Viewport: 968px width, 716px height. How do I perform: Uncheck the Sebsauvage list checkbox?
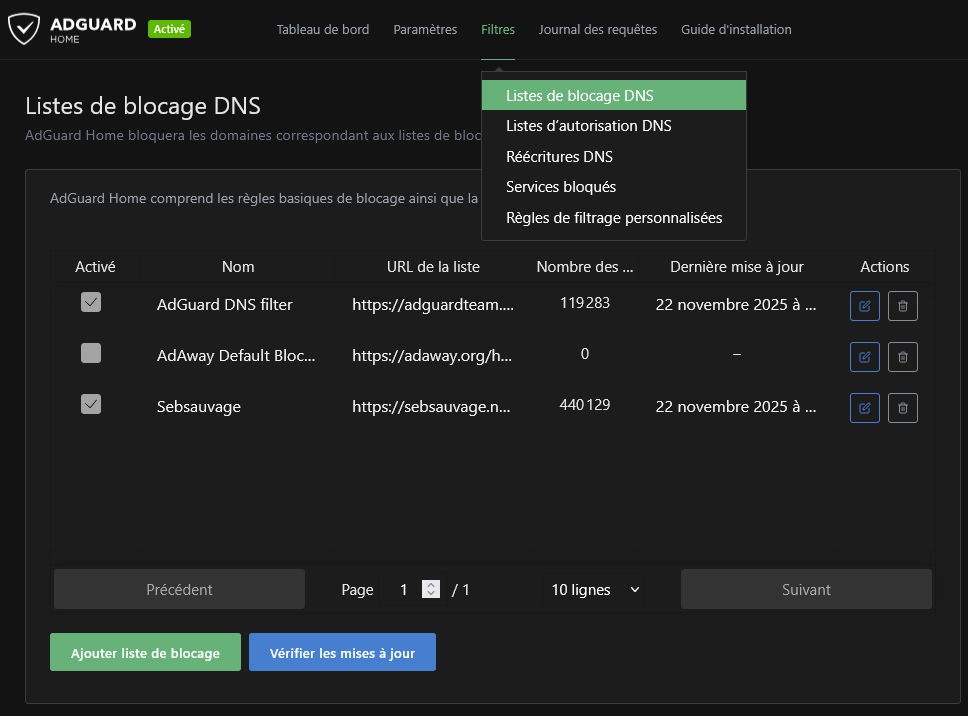[x=91, y=404]
